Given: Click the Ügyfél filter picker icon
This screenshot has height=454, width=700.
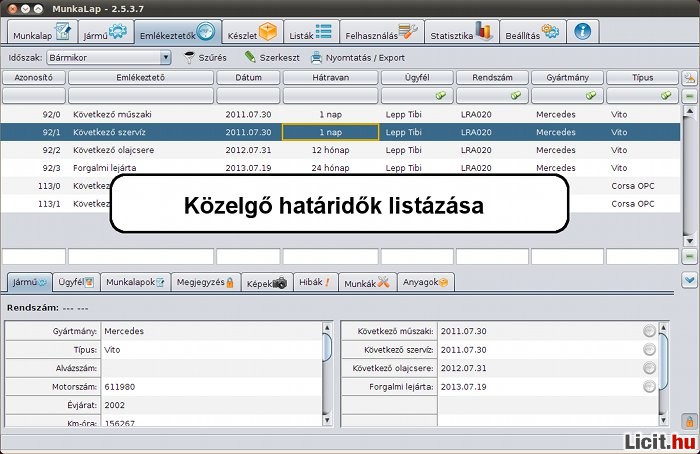Looking at the screenshot, I should click(441, 96).
